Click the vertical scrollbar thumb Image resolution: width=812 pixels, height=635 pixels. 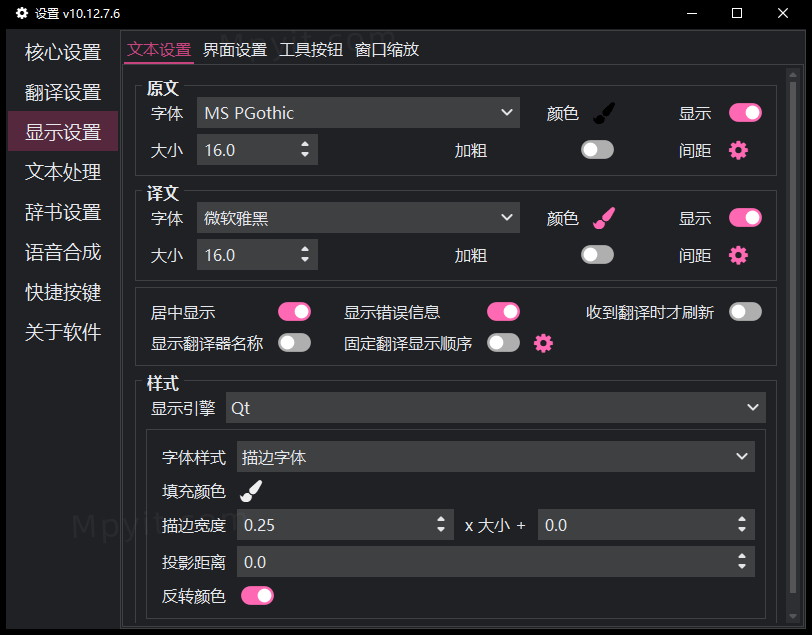(793, 337)
